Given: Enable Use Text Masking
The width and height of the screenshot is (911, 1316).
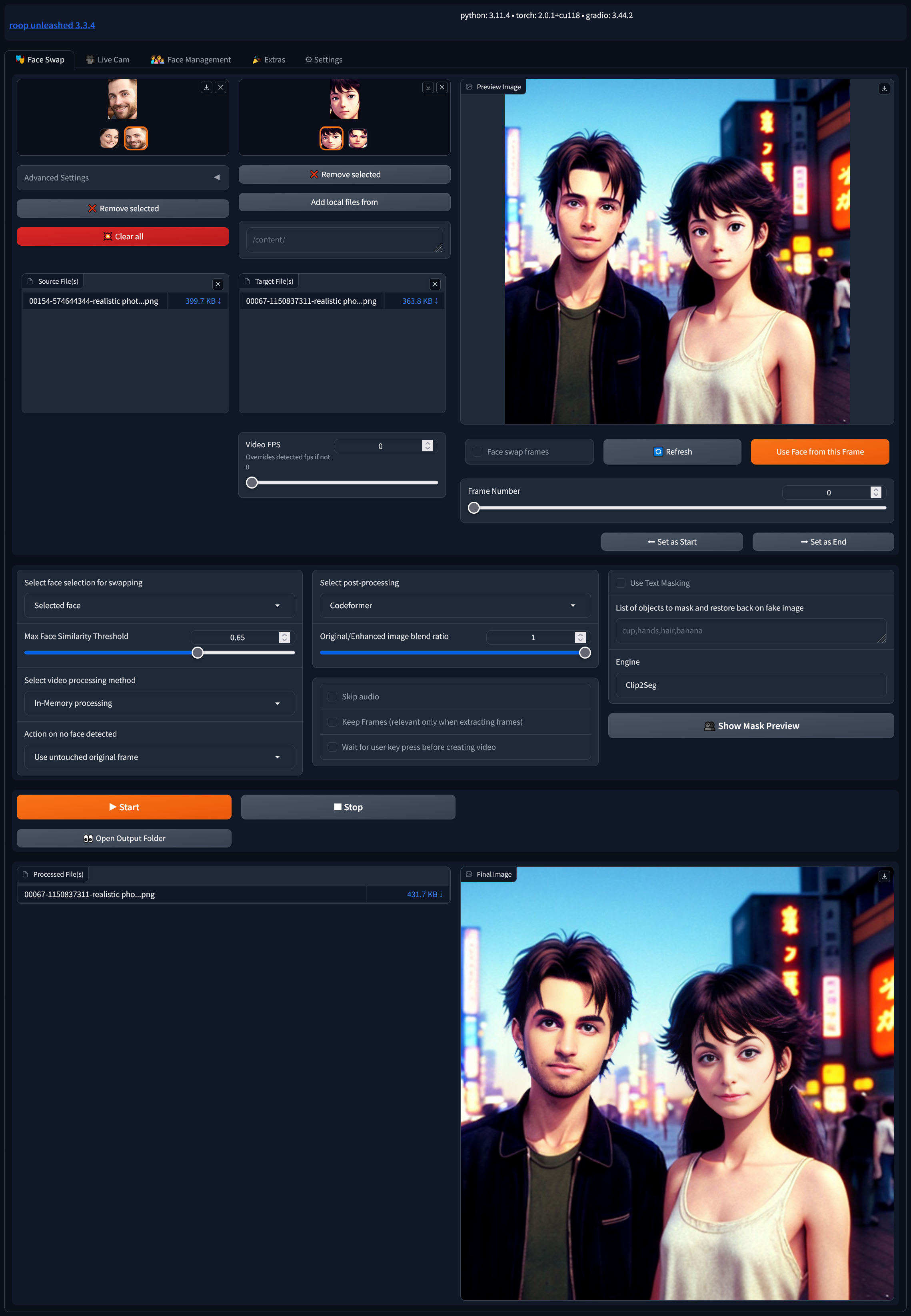Looking at the screenshot, I should pyautogui.click(x=620, y=583).
